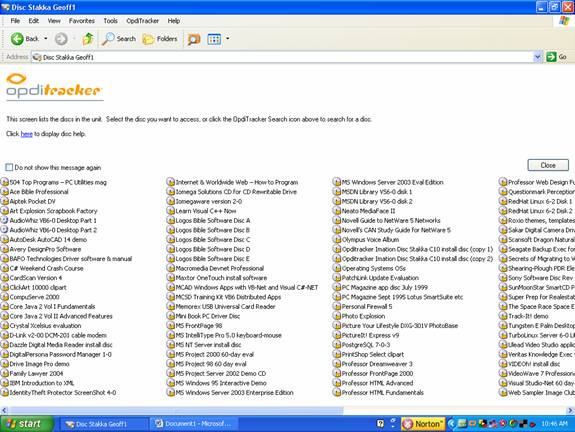
Task: Select disc icon for MS FrontPage 98
Action: coord(171,326)
